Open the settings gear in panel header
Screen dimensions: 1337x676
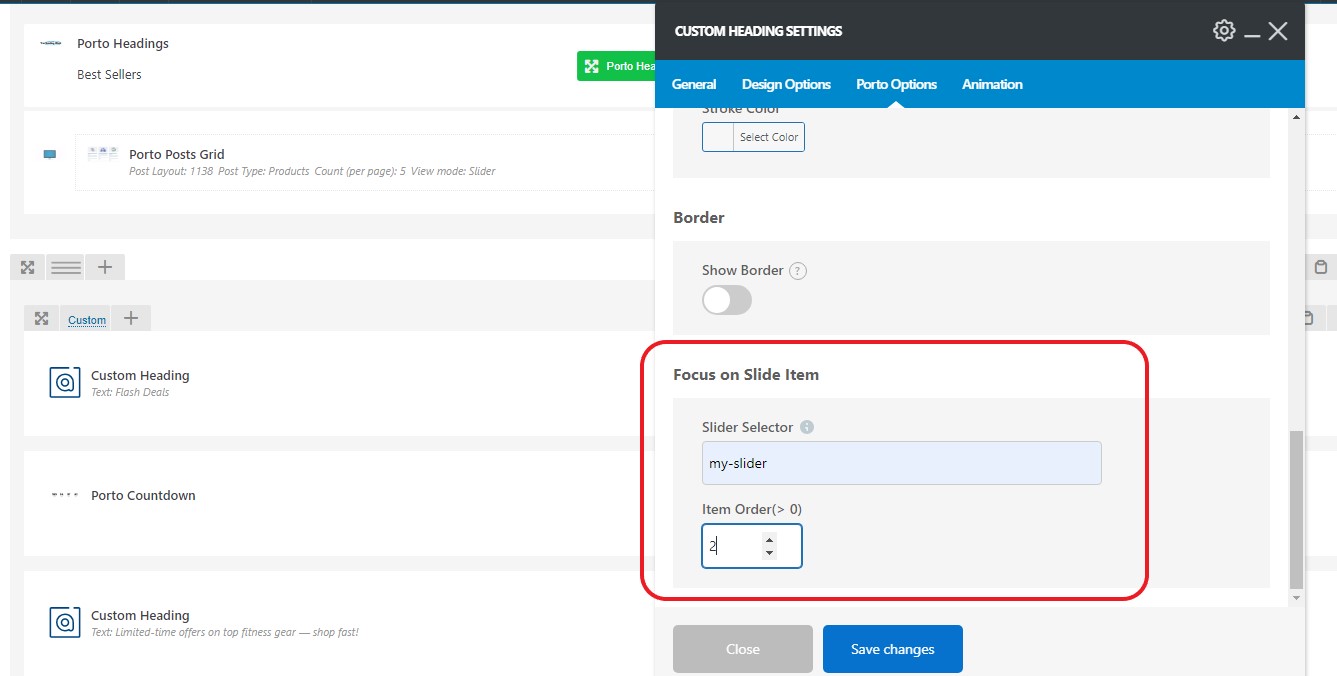tap(1223, 31)
